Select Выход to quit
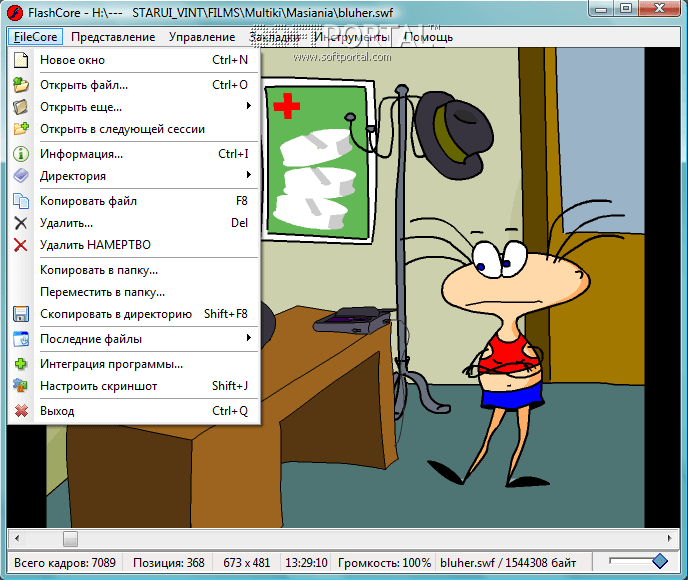688x580 pixels. click(x=134, y=411)
